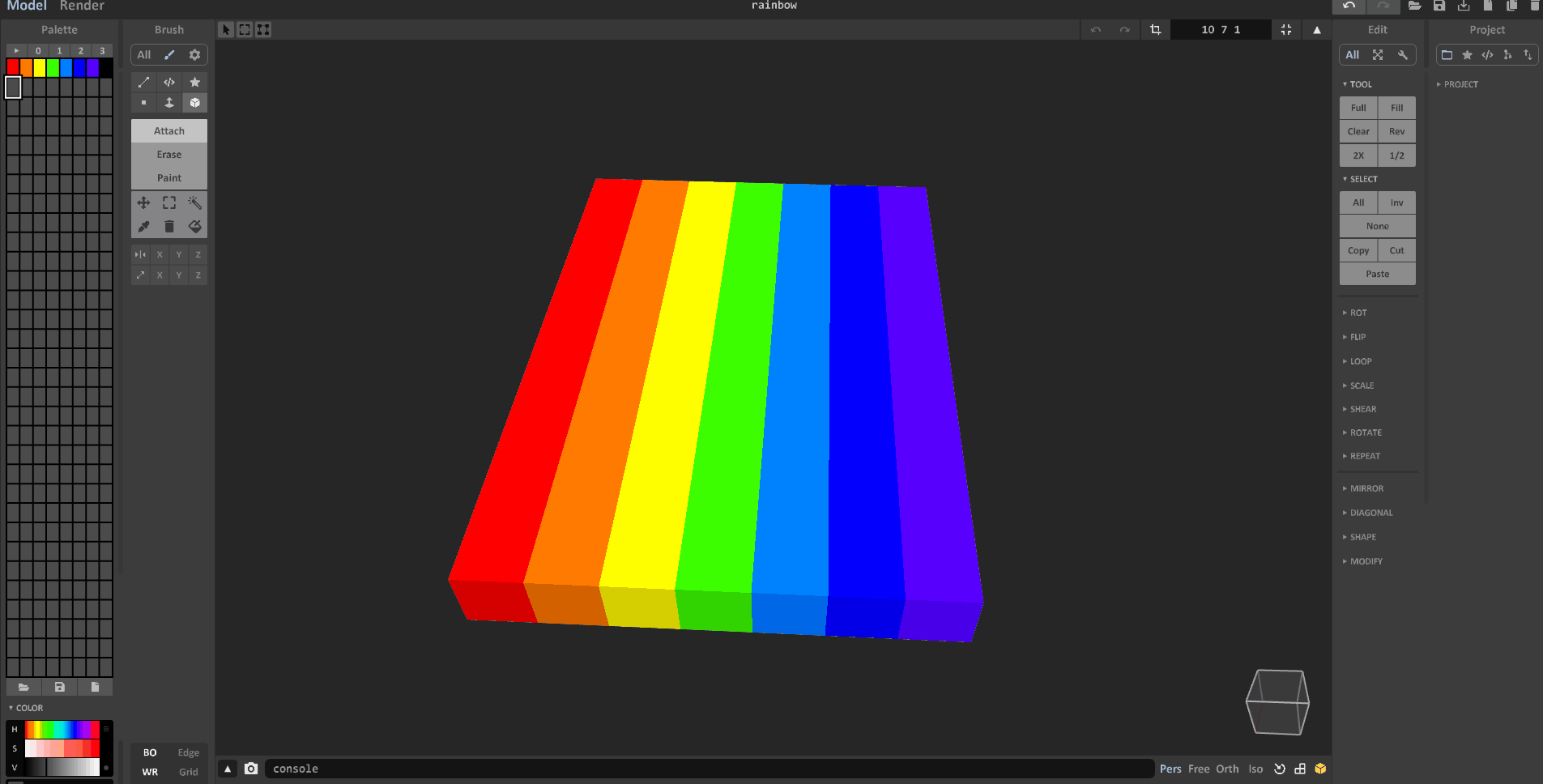Adjust the H hue color slider
This screenshot has width=1543, height=784.
pos(62,729)
